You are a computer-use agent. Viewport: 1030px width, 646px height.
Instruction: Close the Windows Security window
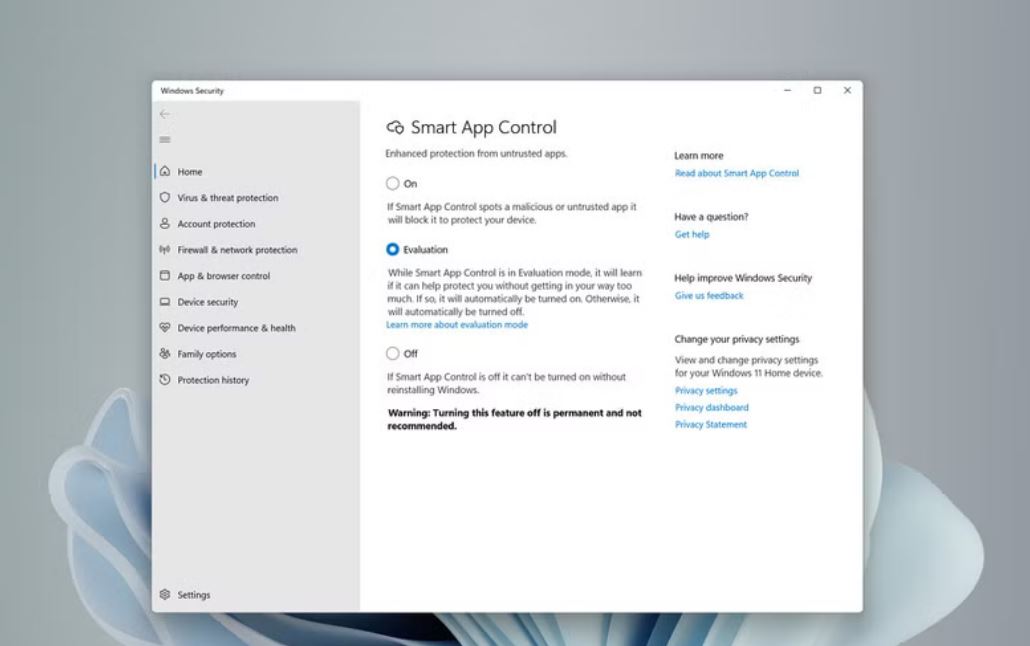click(x=847, y=90)
